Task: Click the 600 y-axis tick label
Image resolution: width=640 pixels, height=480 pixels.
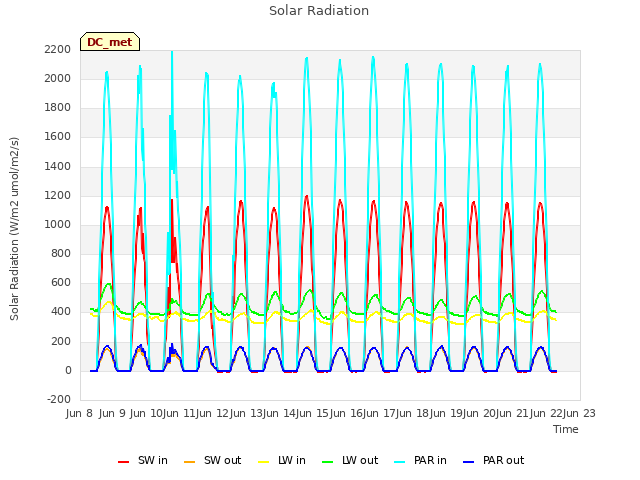Action: point(61,282)
